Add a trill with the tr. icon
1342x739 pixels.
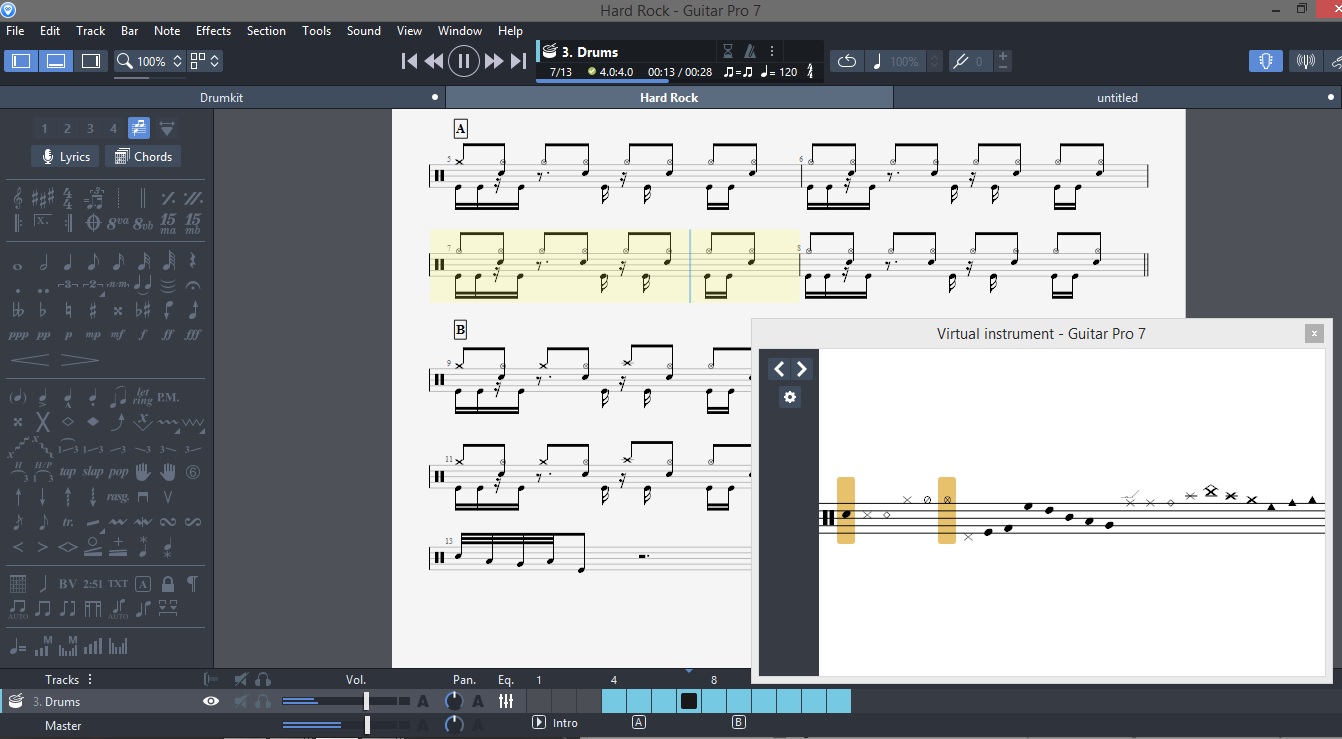click(68, 522)
